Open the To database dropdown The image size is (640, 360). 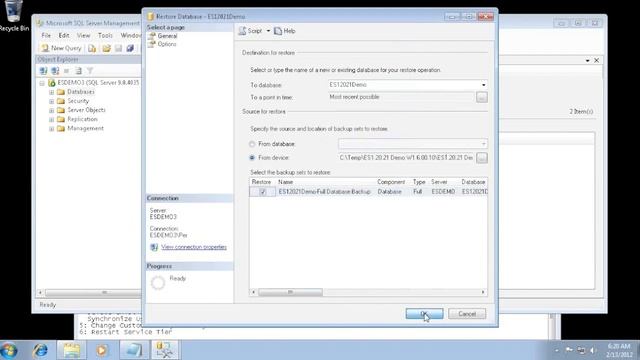[484, 85]
